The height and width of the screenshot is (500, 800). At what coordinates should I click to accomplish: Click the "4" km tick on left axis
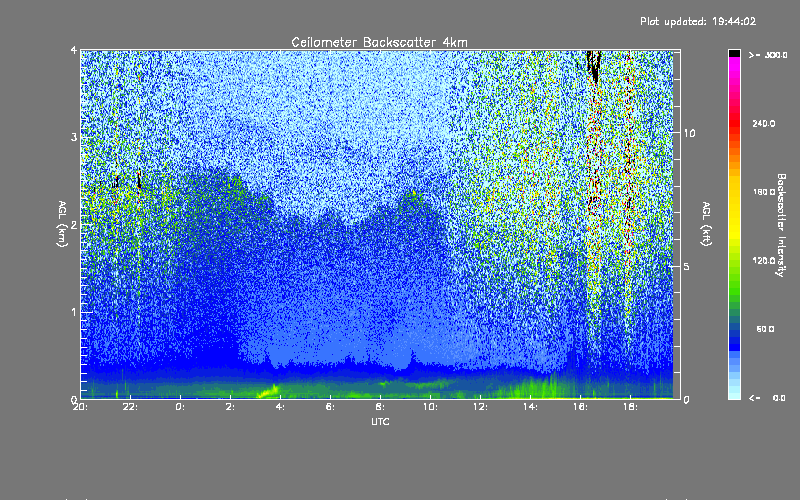[74, 50]
